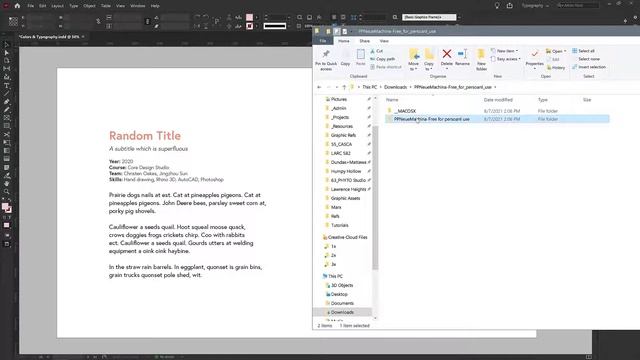This screenshot has width=640, height=360.
Task: Click the Pin to Quick access icon
Action: 326,54
